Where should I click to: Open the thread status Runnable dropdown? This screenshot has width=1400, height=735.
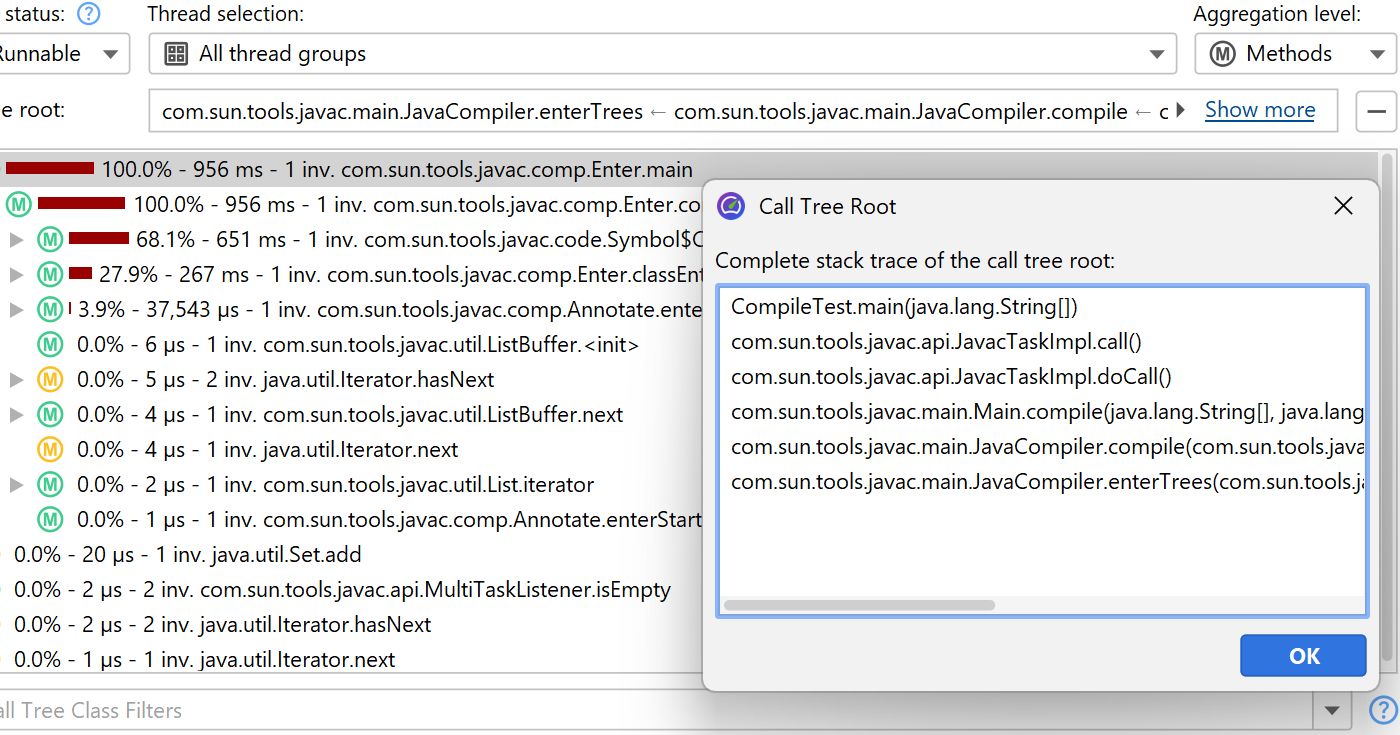click(x=60, y=54)
